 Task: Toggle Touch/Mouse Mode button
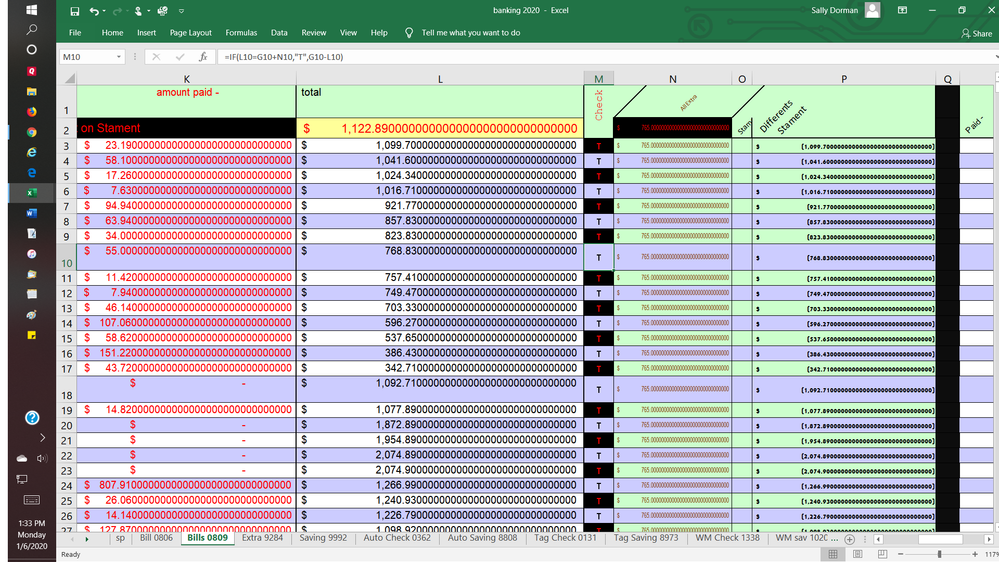[138, 11]
